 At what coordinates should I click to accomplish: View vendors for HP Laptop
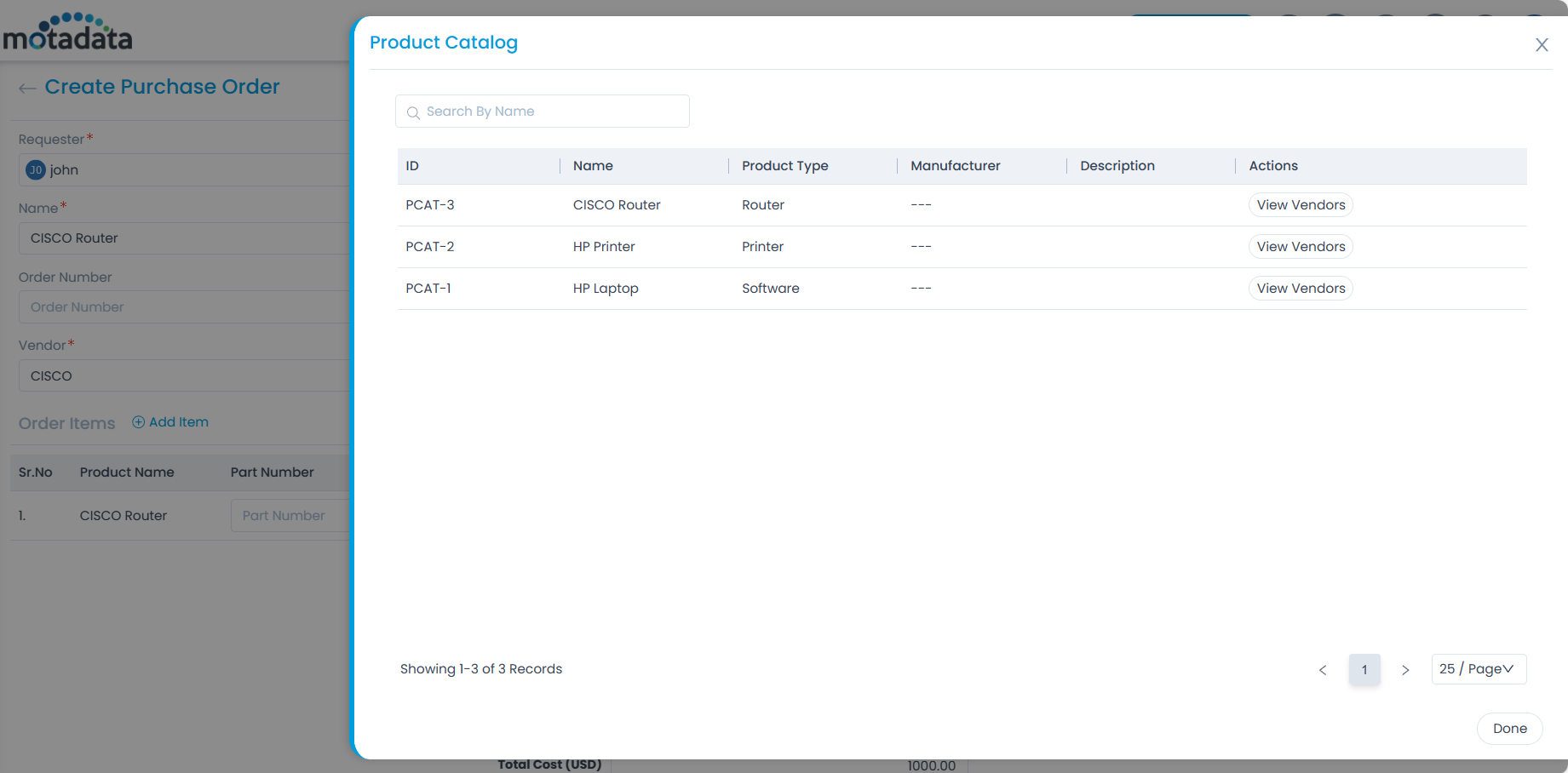(1300, 289)
